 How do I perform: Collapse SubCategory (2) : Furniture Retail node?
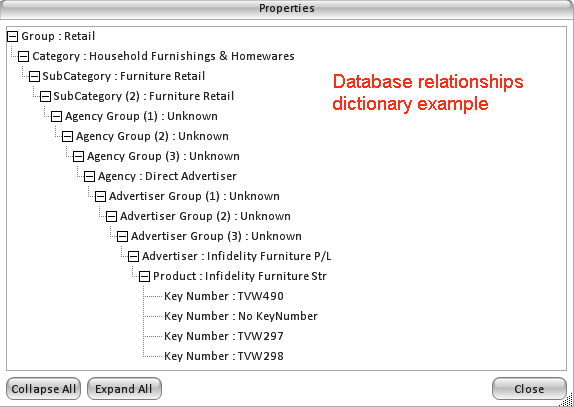pos(45,96)
